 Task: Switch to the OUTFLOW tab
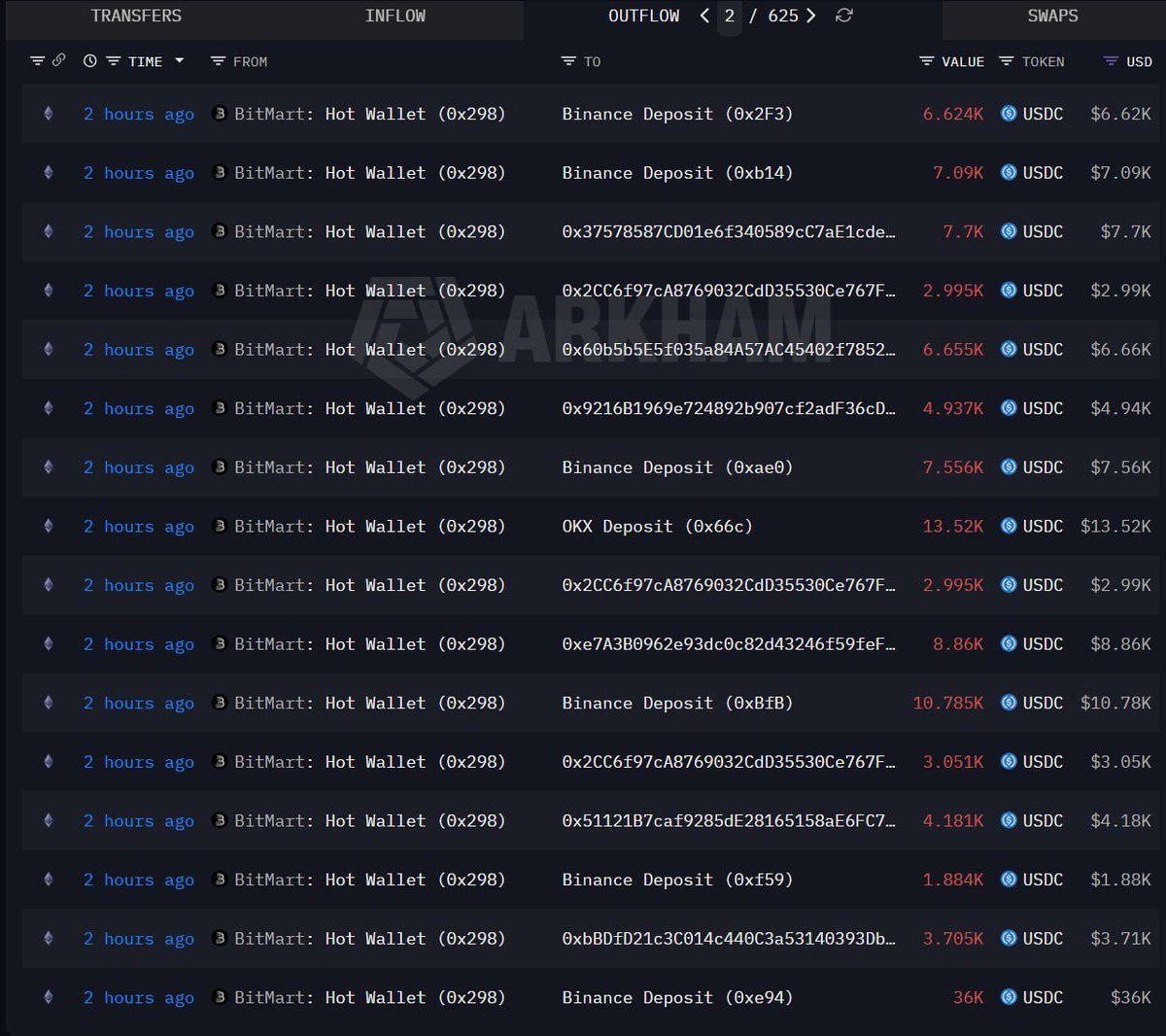coord(643,17)
